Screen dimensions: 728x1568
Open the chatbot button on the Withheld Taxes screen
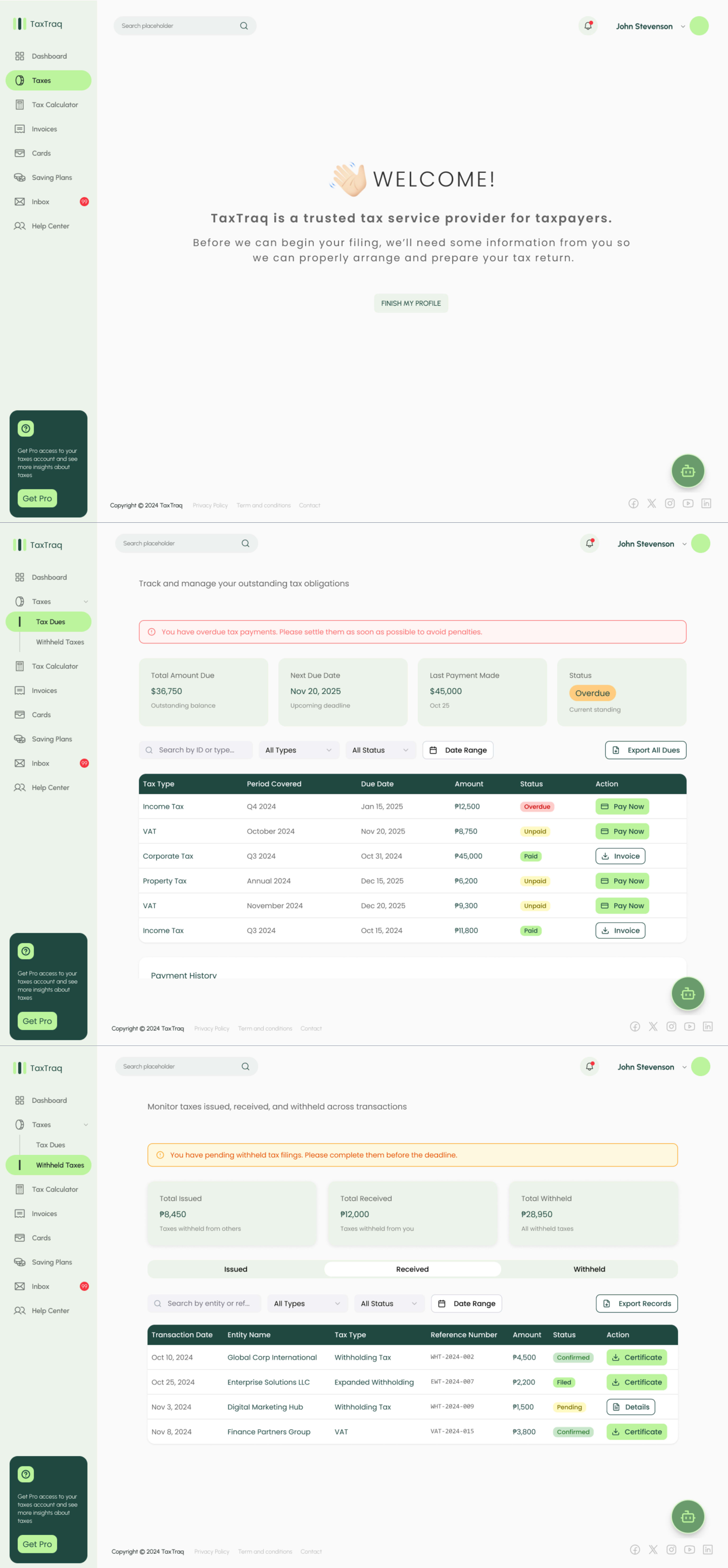[688, 1516]
